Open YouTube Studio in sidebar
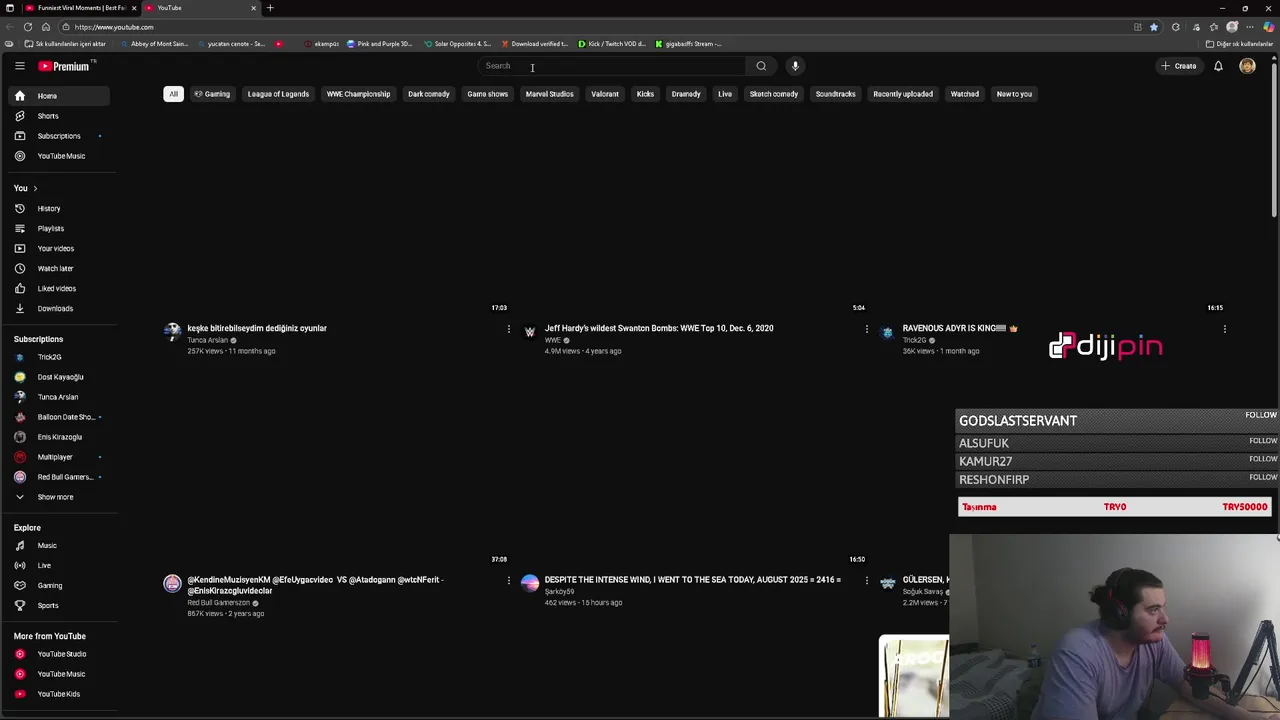Screen dimensions: 1280x720 [x=60, y=654]
